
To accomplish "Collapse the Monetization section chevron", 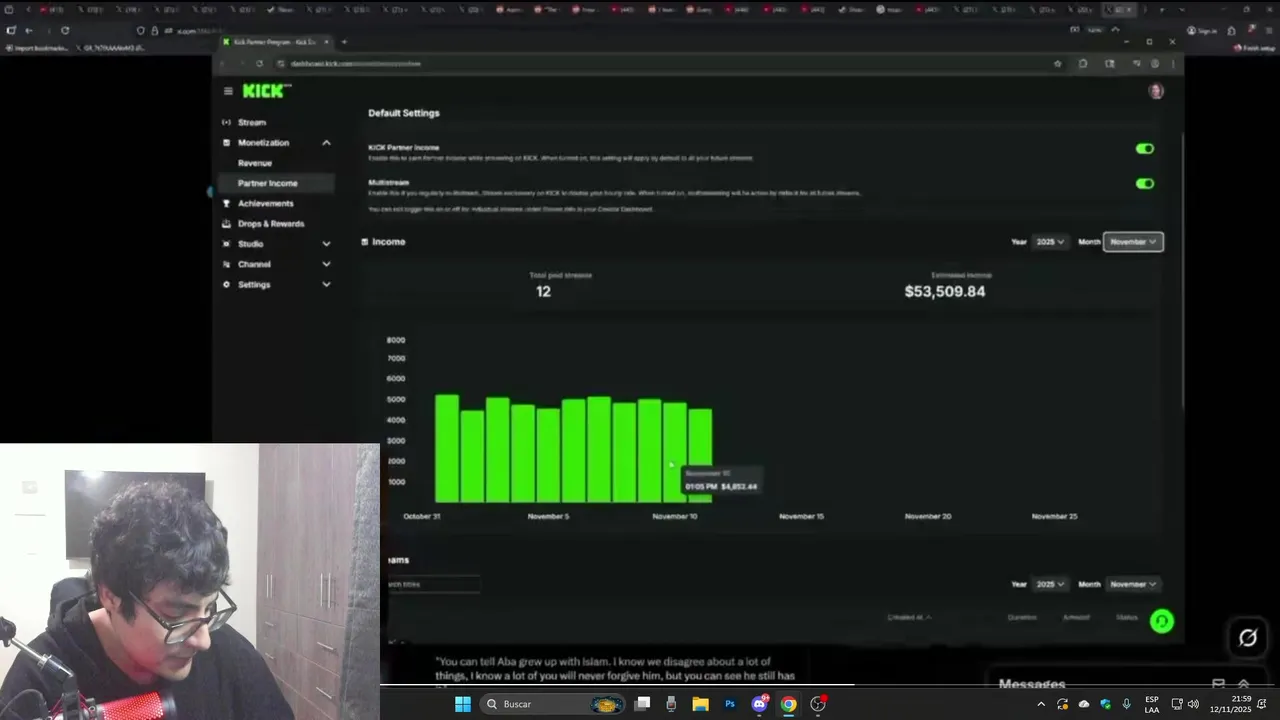I will [326, 143].
